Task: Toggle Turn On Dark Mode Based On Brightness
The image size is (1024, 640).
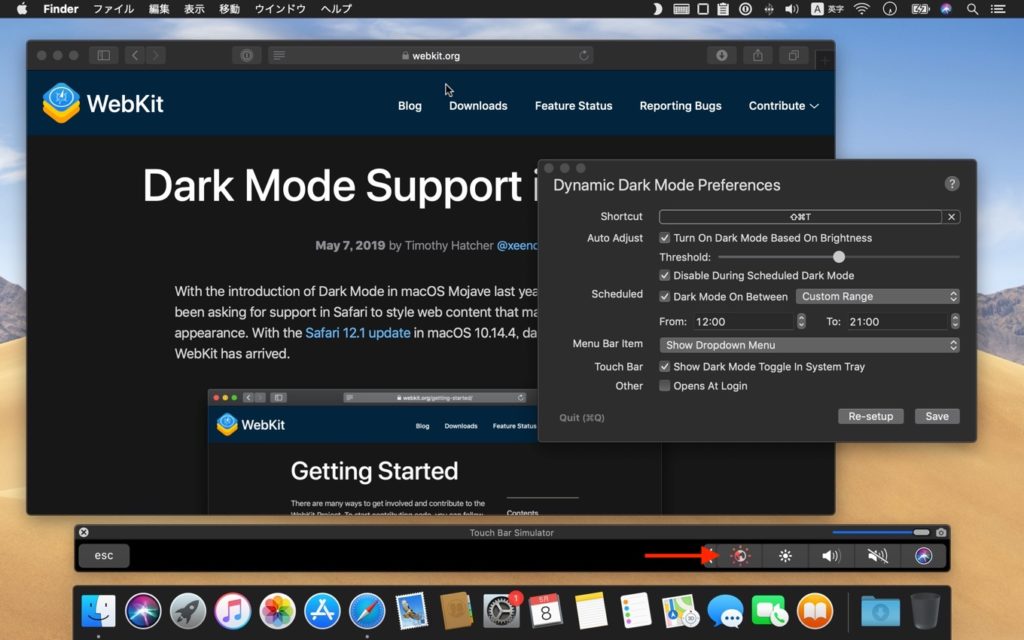Action: pyautogui.click(x=665, y=238)
